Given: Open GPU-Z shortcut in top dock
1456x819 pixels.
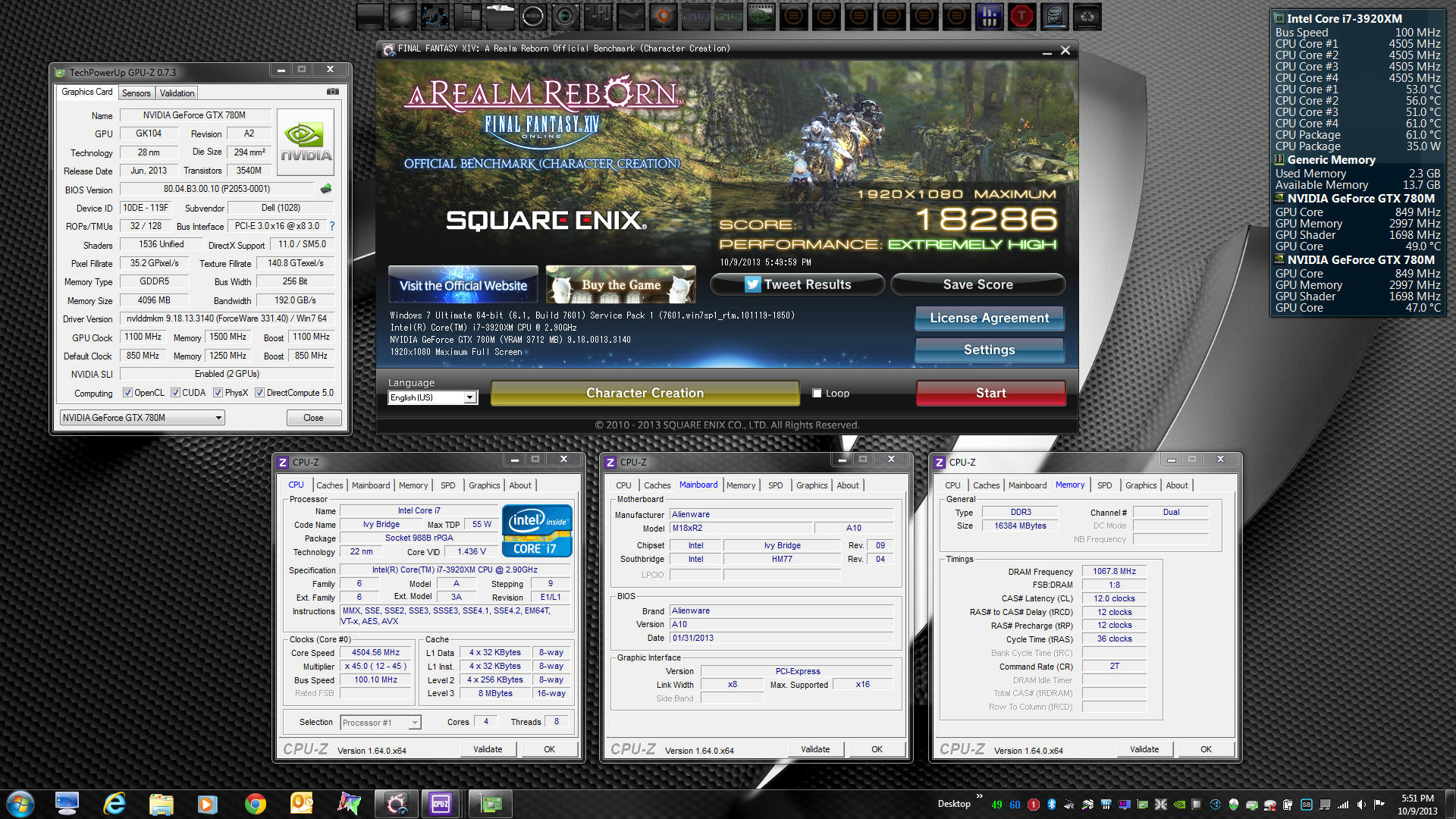Looking at the screenshot, I should 729,16.
